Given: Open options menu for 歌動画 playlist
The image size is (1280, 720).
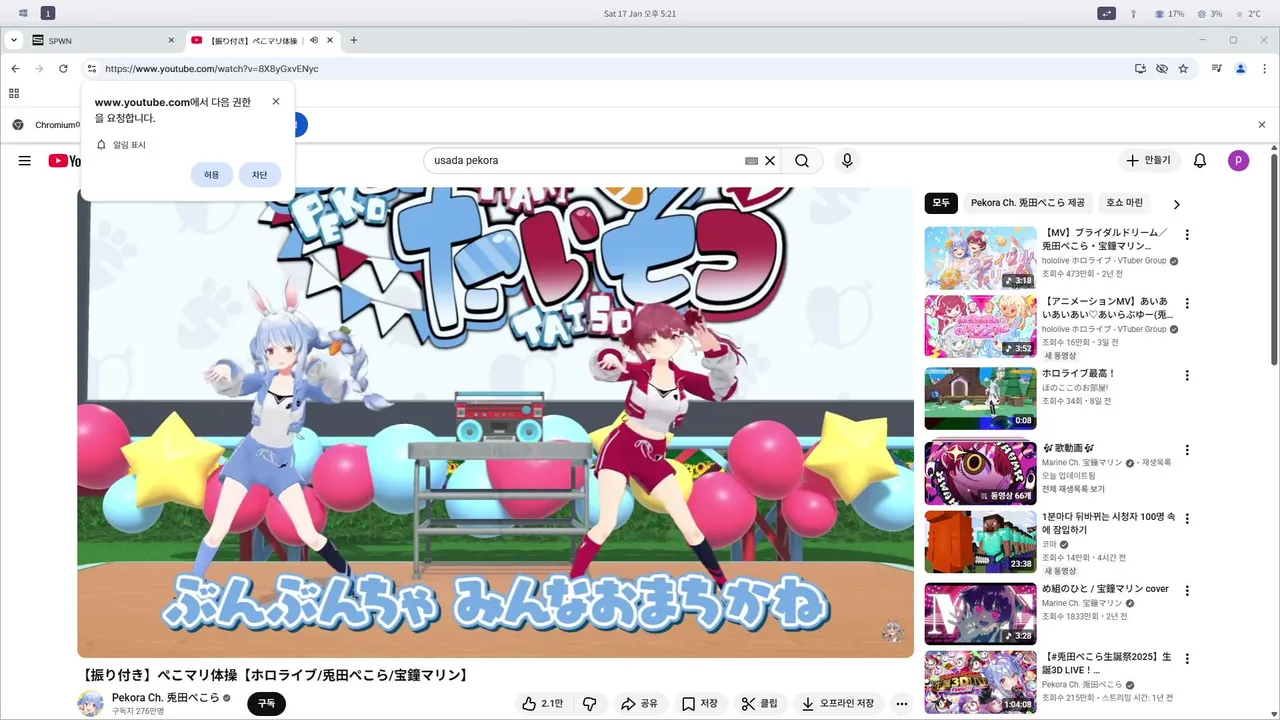Looking at the screenshot, I should coord(1187,450).
